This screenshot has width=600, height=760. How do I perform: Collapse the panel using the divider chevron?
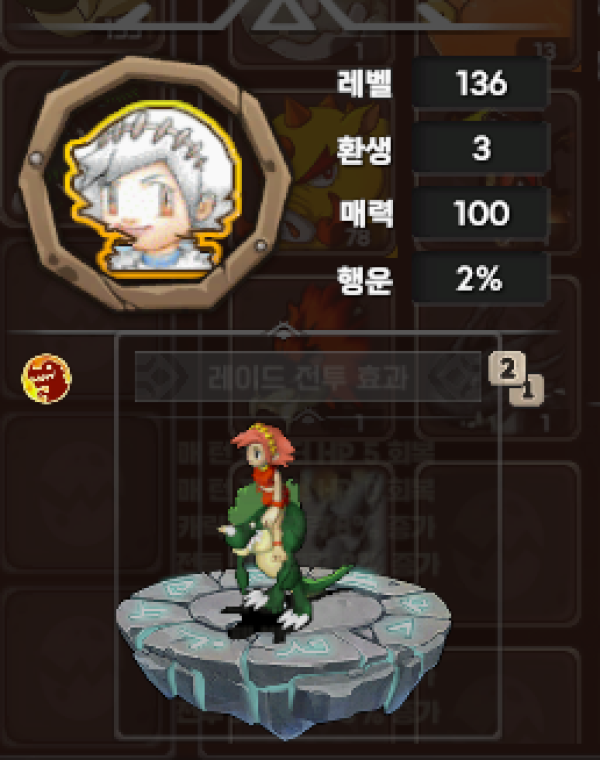point(284,331)
